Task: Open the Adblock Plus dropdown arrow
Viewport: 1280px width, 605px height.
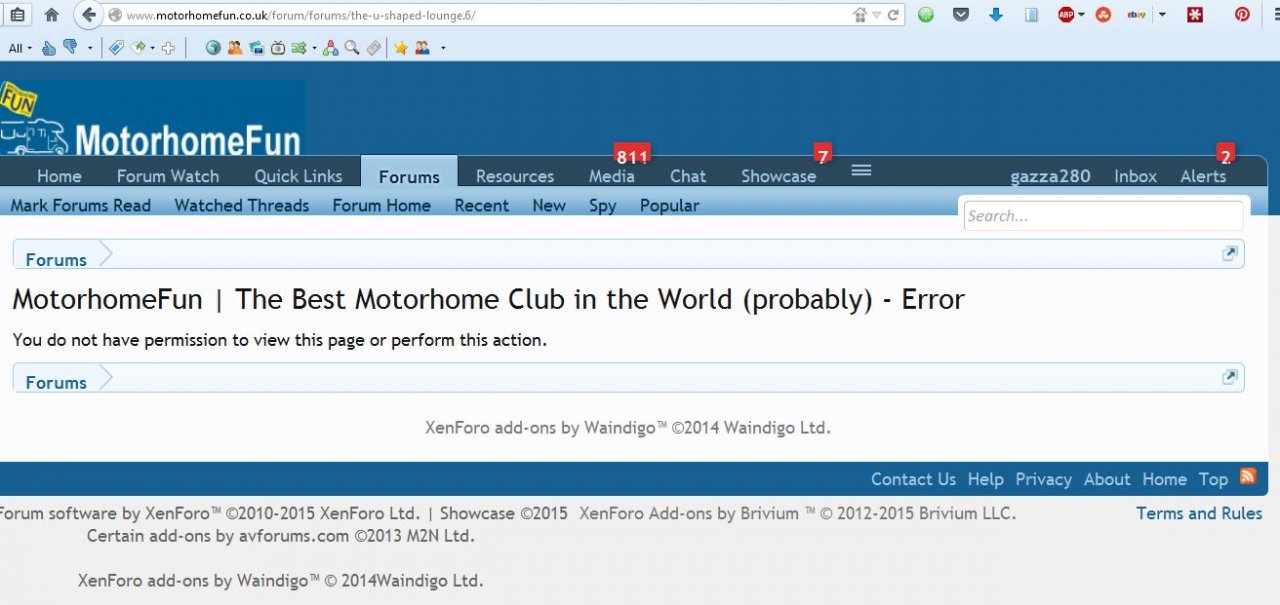Action: coord(1082,15)
